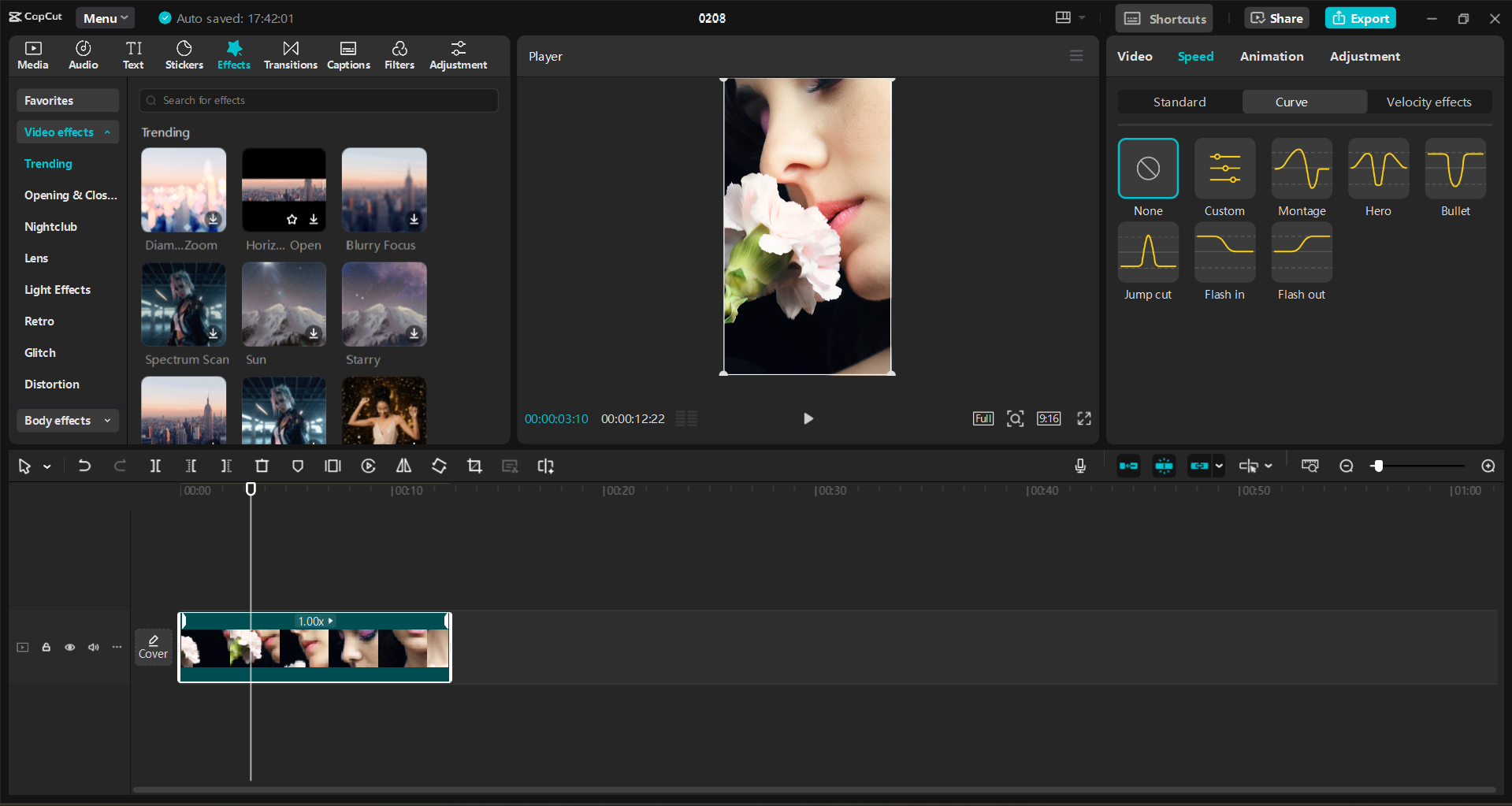1512x806 pixels.
Task: Expand the Menu dropdown
Action: [x=106, y=18]
